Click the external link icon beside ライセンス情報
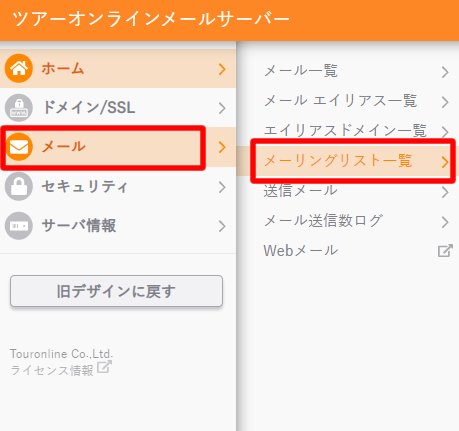Image resolution: width=459 pixels, height=431 pixels. pos(104,367)
